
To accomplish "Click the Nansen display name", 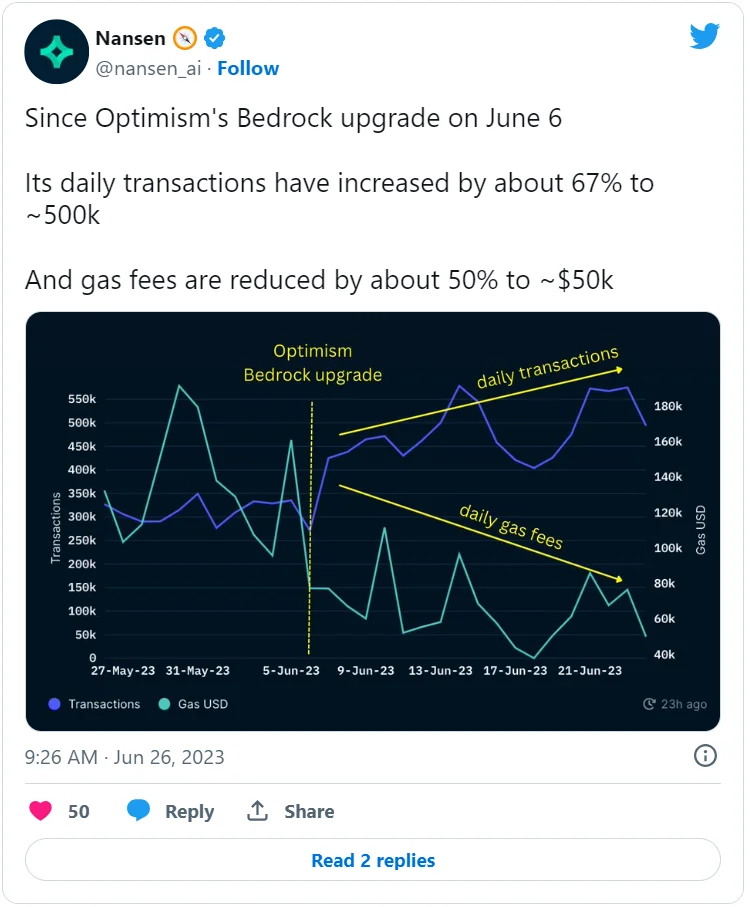I will (130, 39).
